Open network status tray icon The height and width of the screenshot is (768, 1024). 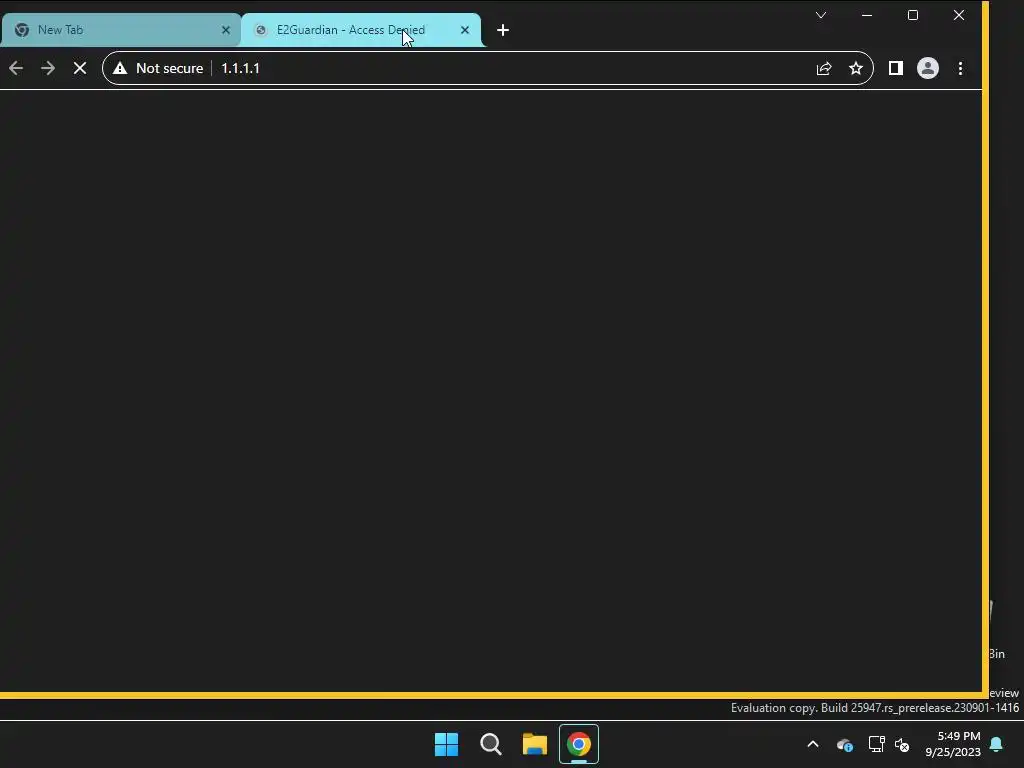pyautogui.click(x=876, y=744)
